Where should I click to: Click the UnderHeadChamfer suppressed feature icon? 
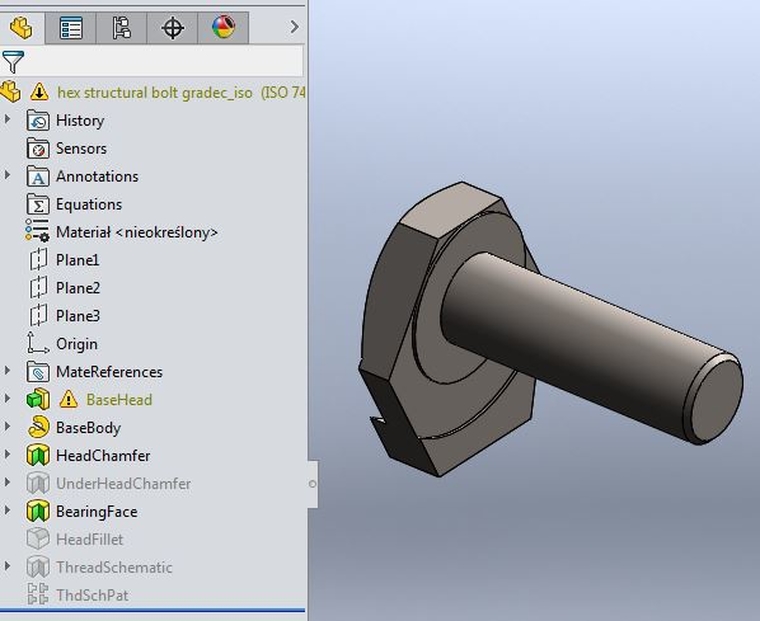click(x=38, y=483)
